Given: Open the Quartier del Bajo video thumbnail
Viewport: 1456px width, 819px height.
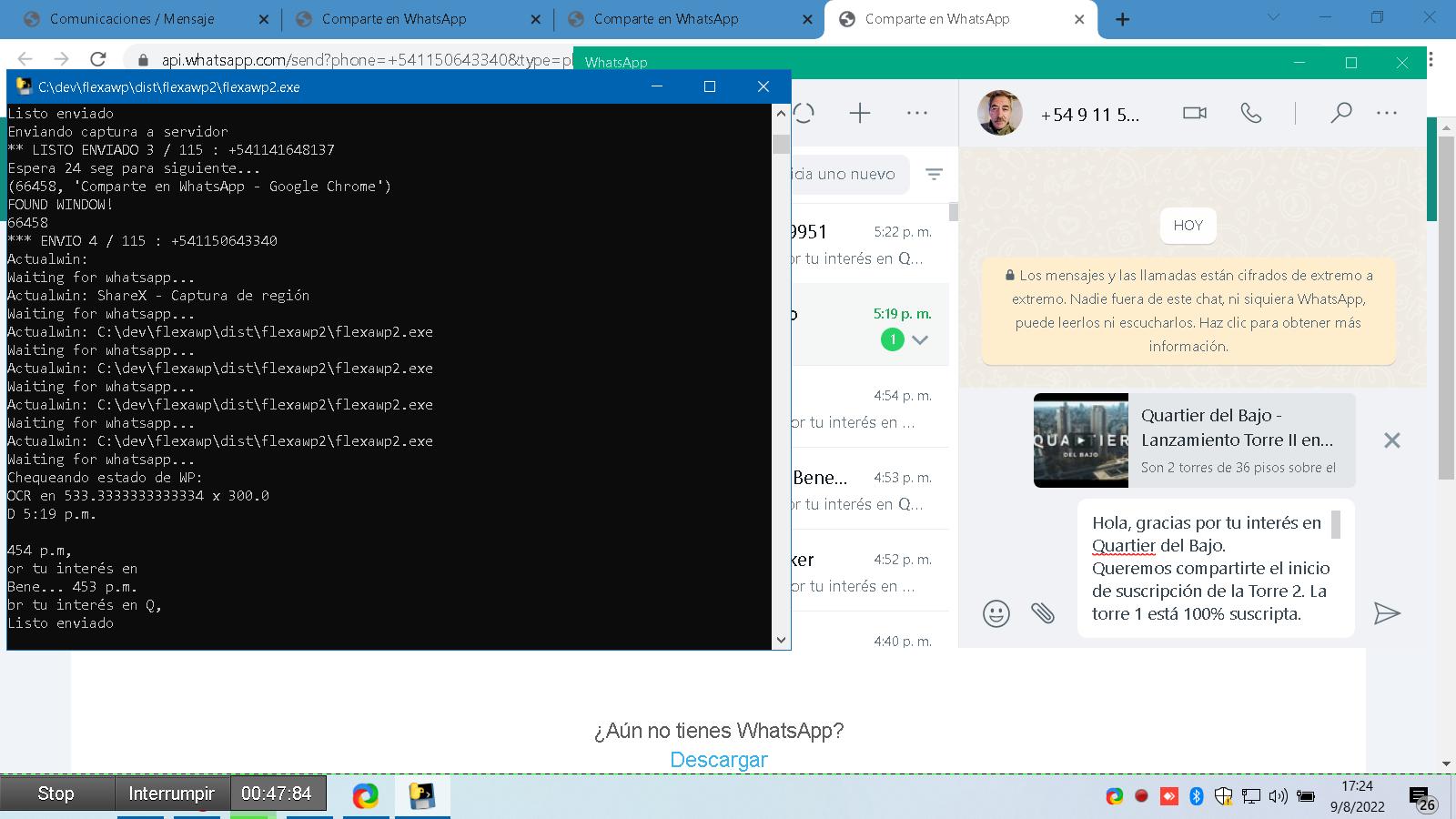Looking at the screenshot, I should click(x=1081, y=440).
